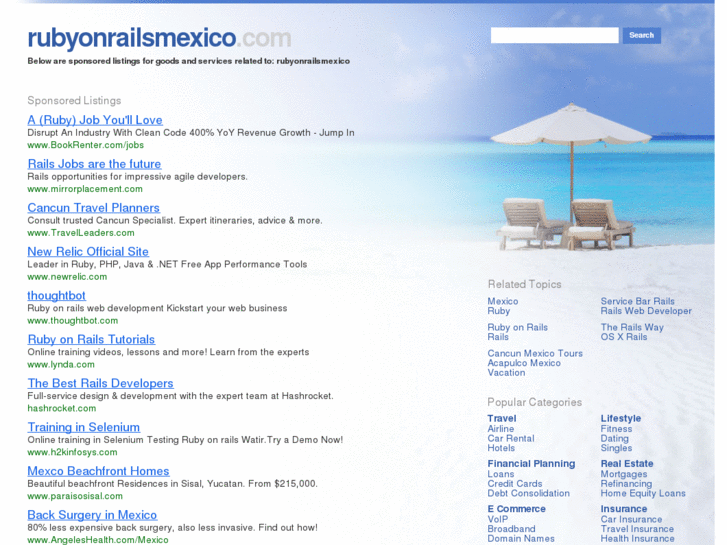
Task: Open the Real Estate category heading
Action: pyautogui.click(x=627, y=464)
